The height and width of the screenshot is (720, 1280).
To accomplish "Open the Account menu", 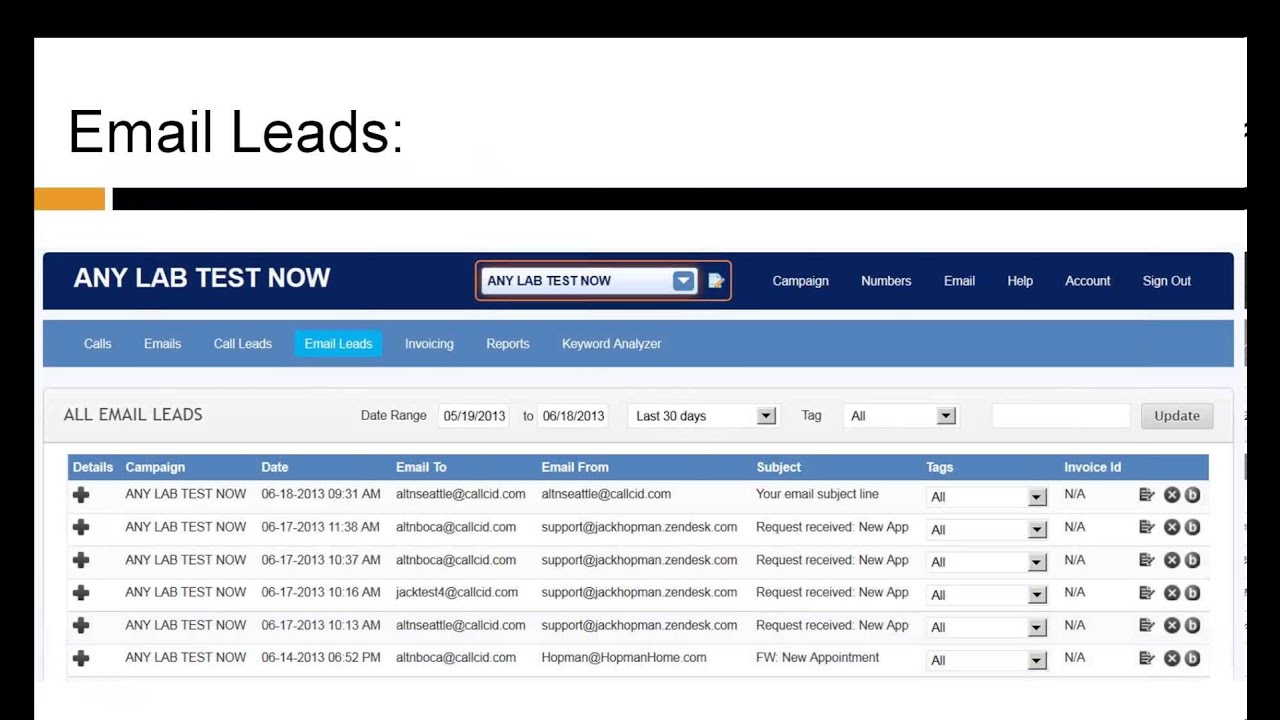I will (x=1088, y=281).
